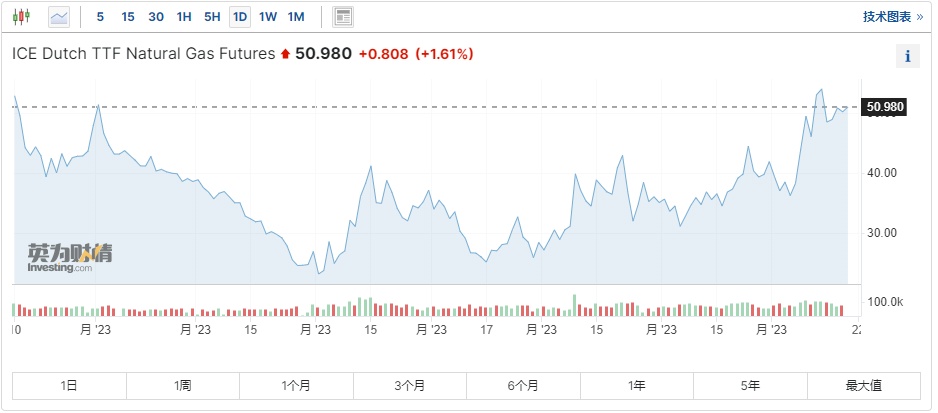Choose the 1M interval

click(x=296, y=17)
